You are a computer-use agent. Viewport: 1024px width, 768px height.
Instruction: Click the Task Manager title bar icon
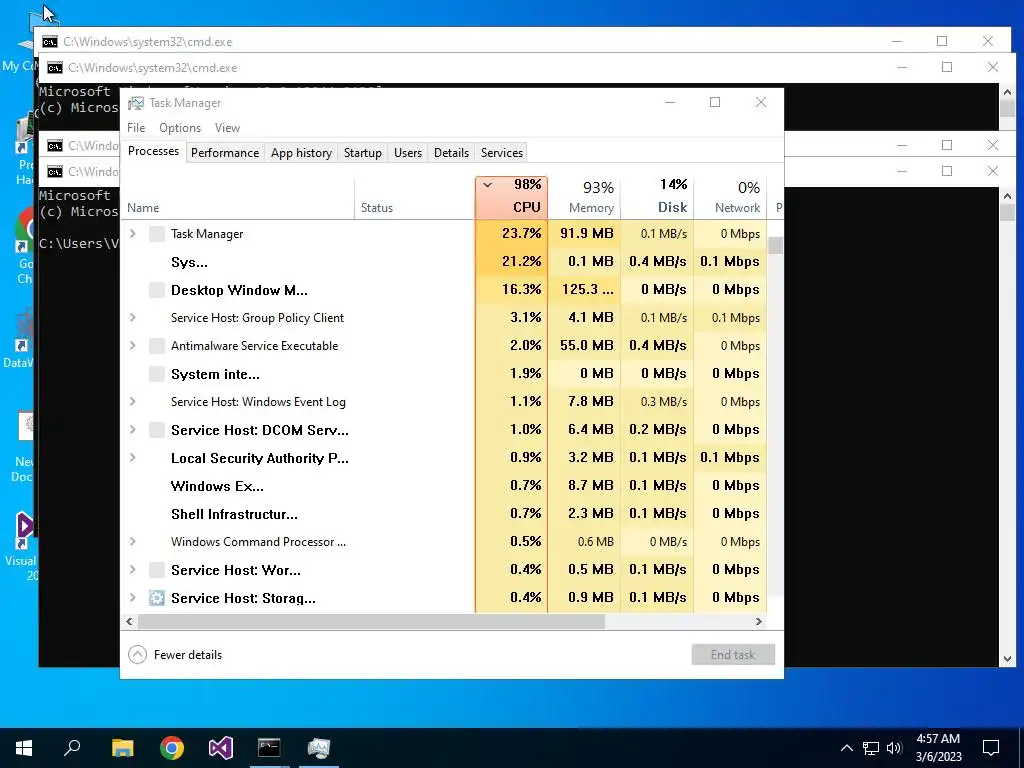pos(136,103)
